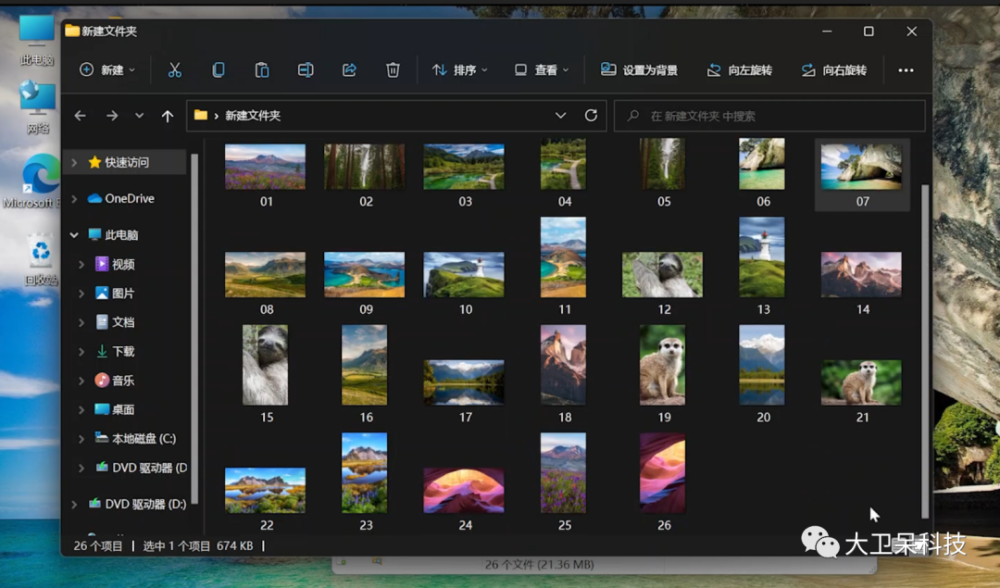Open the 排序 sort dropdown
This screenshot has width=1000, height=588.
point(460,70)
